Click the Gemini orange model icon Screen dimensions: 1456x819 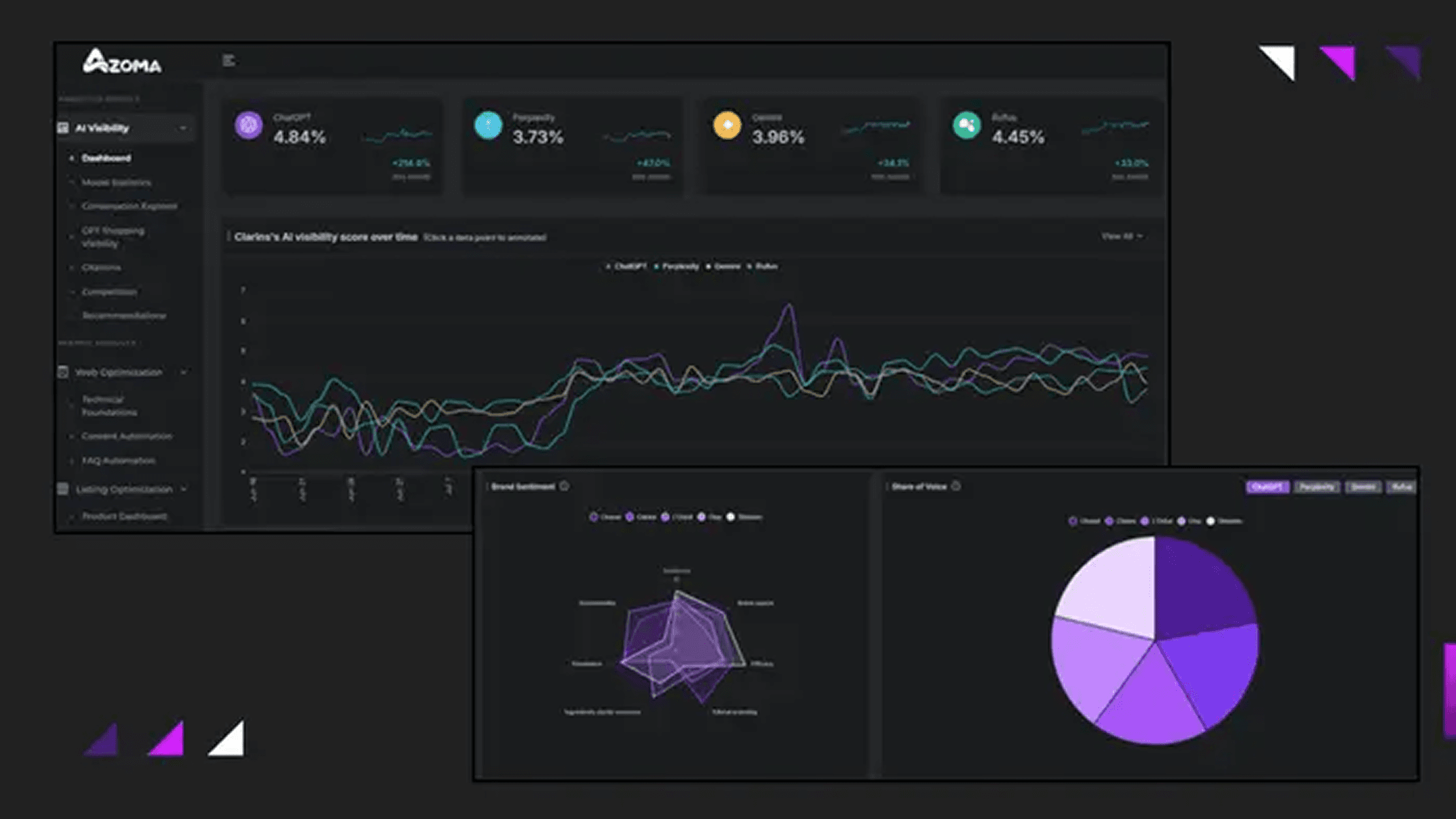pos(727,125)
